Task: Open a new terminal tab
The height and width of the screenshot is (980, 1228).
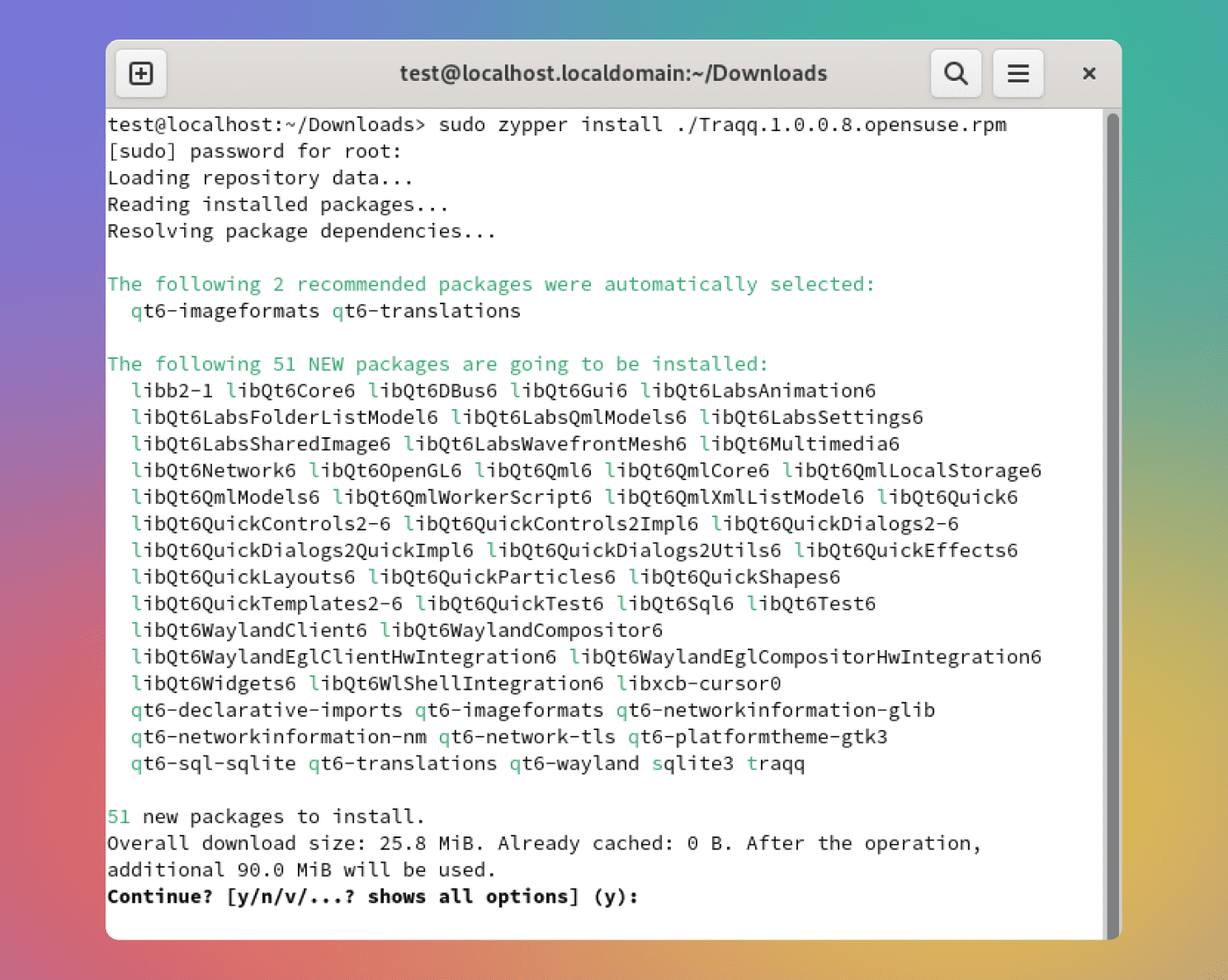Action: click(141, 73)
